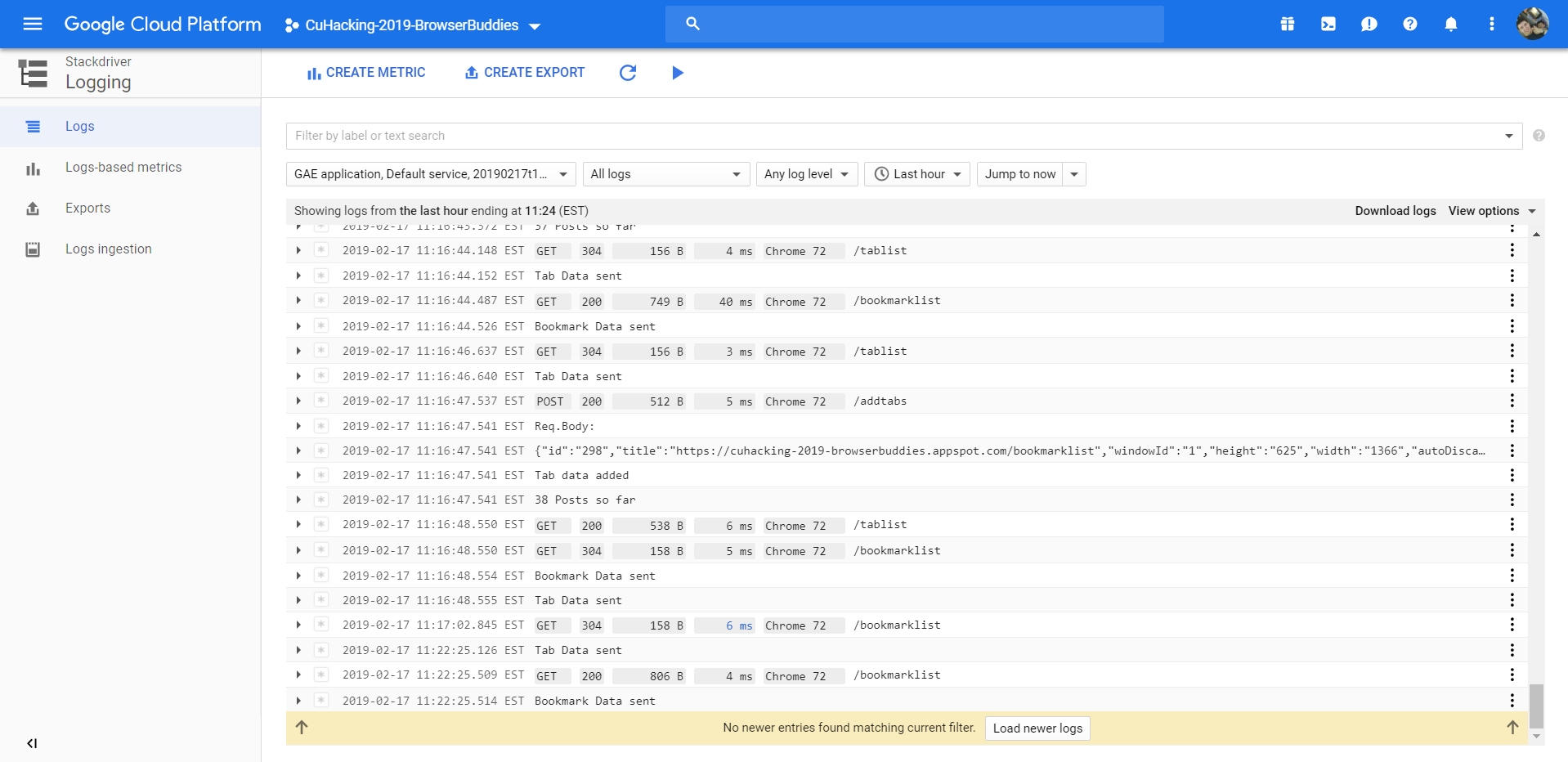Star the 11:22:25.509 /bookmarklist entry
The height and width of the screenshot is (762, 1568).
321,675
